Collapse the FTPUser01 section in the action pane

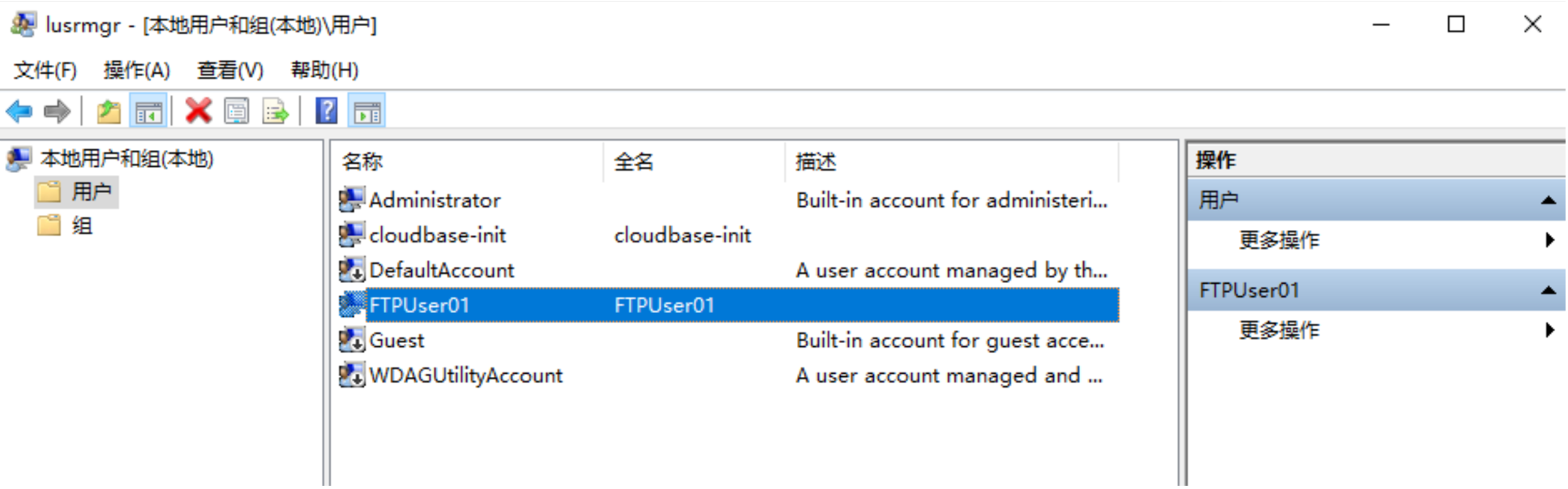coord(1548,290)
